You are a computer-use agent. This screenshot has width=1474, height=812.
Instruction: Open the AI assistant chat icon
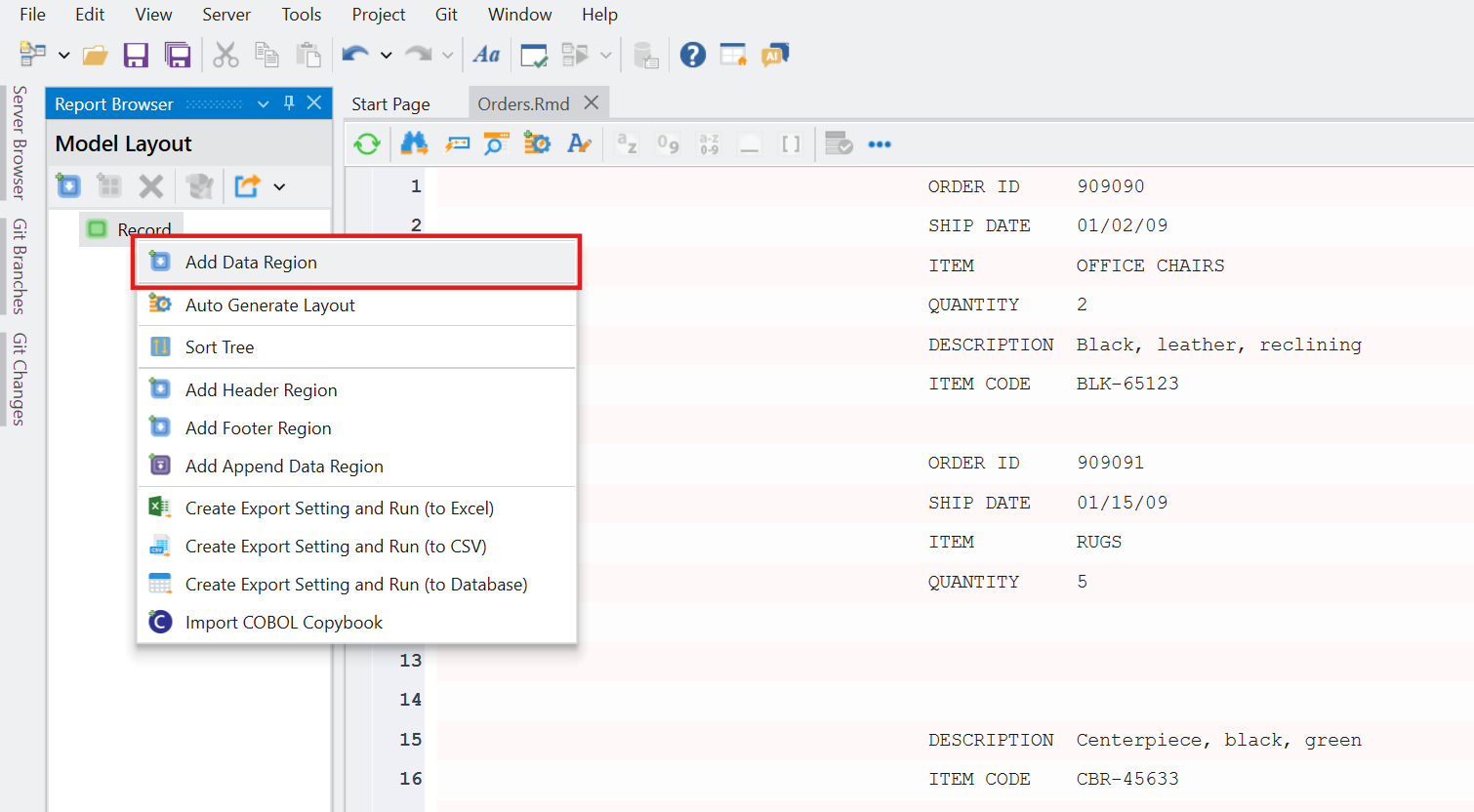pyautogui.click(x=775, y=56)
